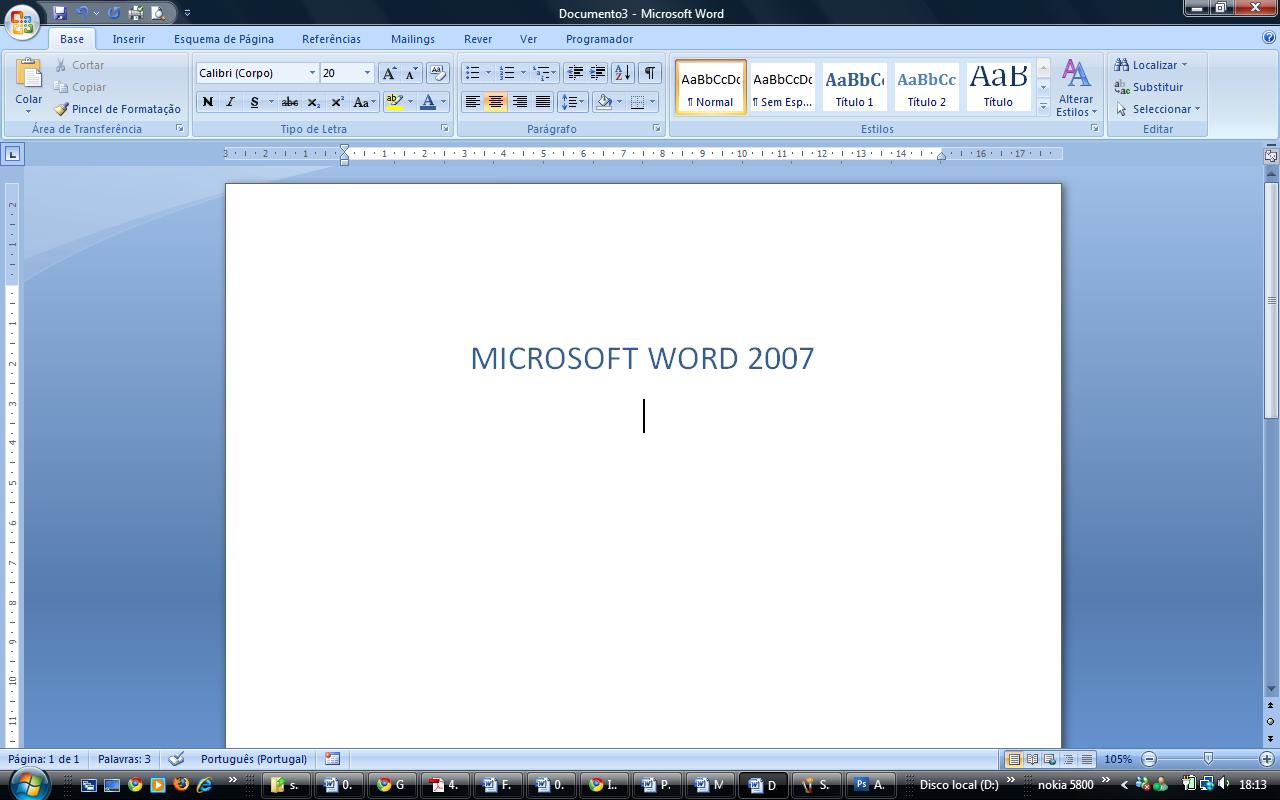
Task: Shrink font size with shrink font icon
Action: click(411, 73)
